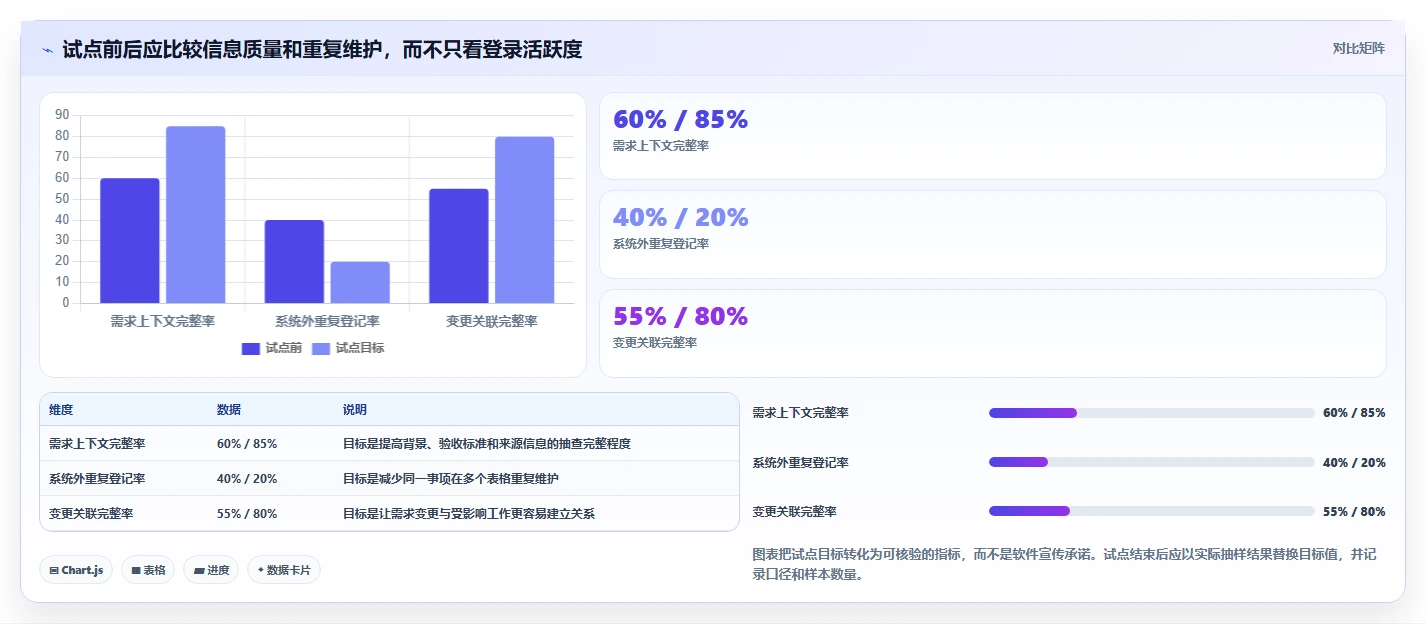Click the 维度 column header

tap(61, 410)
